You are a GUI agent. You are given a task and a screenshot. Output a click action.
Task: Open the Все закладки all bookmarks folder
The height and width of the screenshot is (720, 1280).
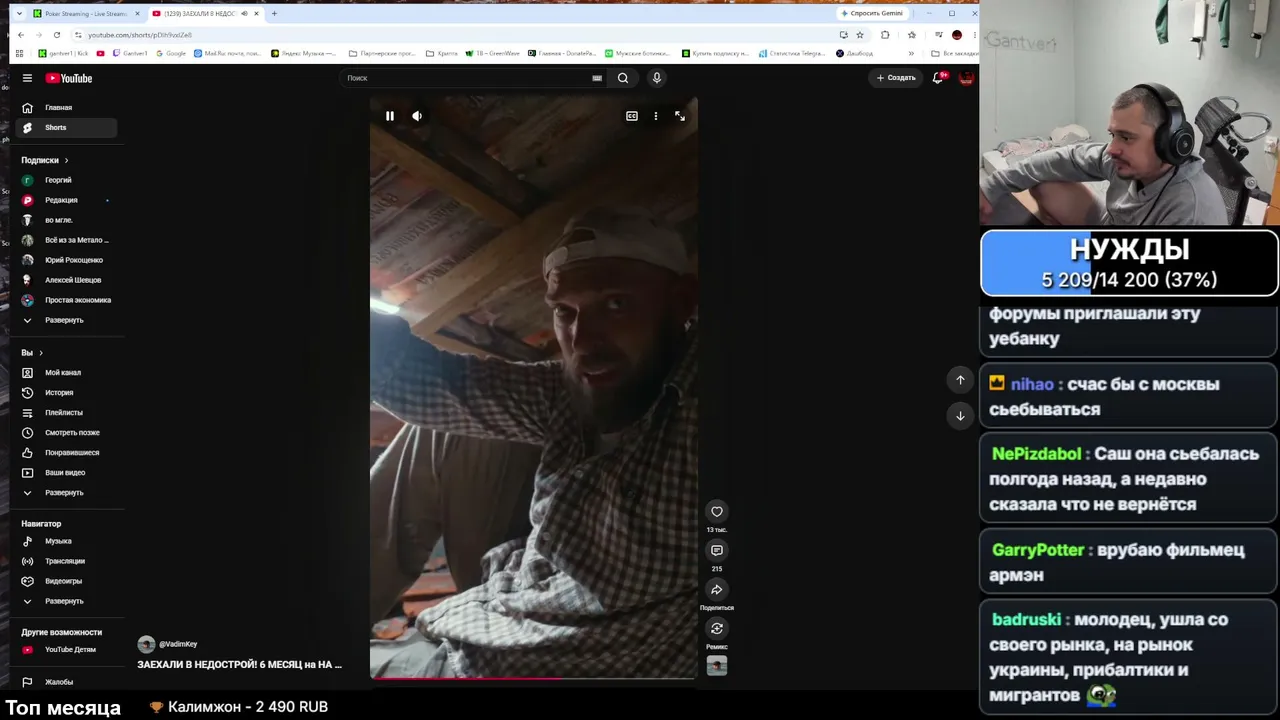coord(953,53)
